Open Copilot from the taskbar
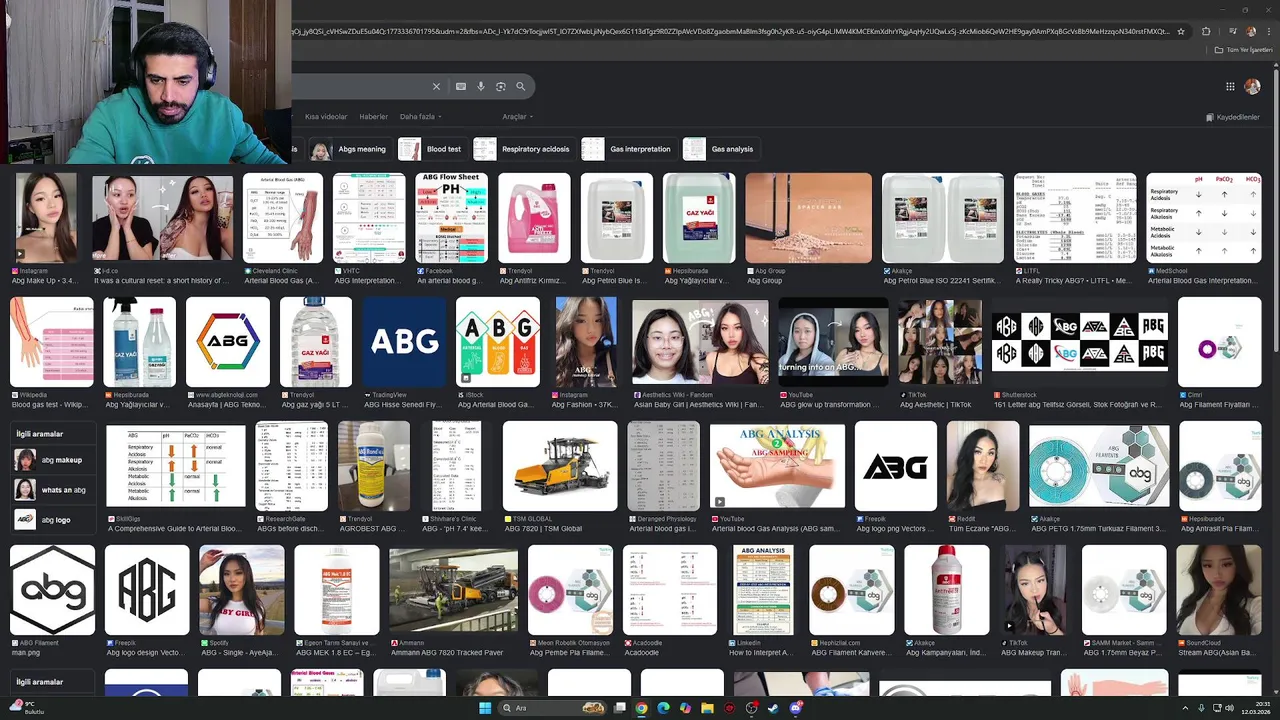Screen dimensions: 1280x720 pos(685,708)
